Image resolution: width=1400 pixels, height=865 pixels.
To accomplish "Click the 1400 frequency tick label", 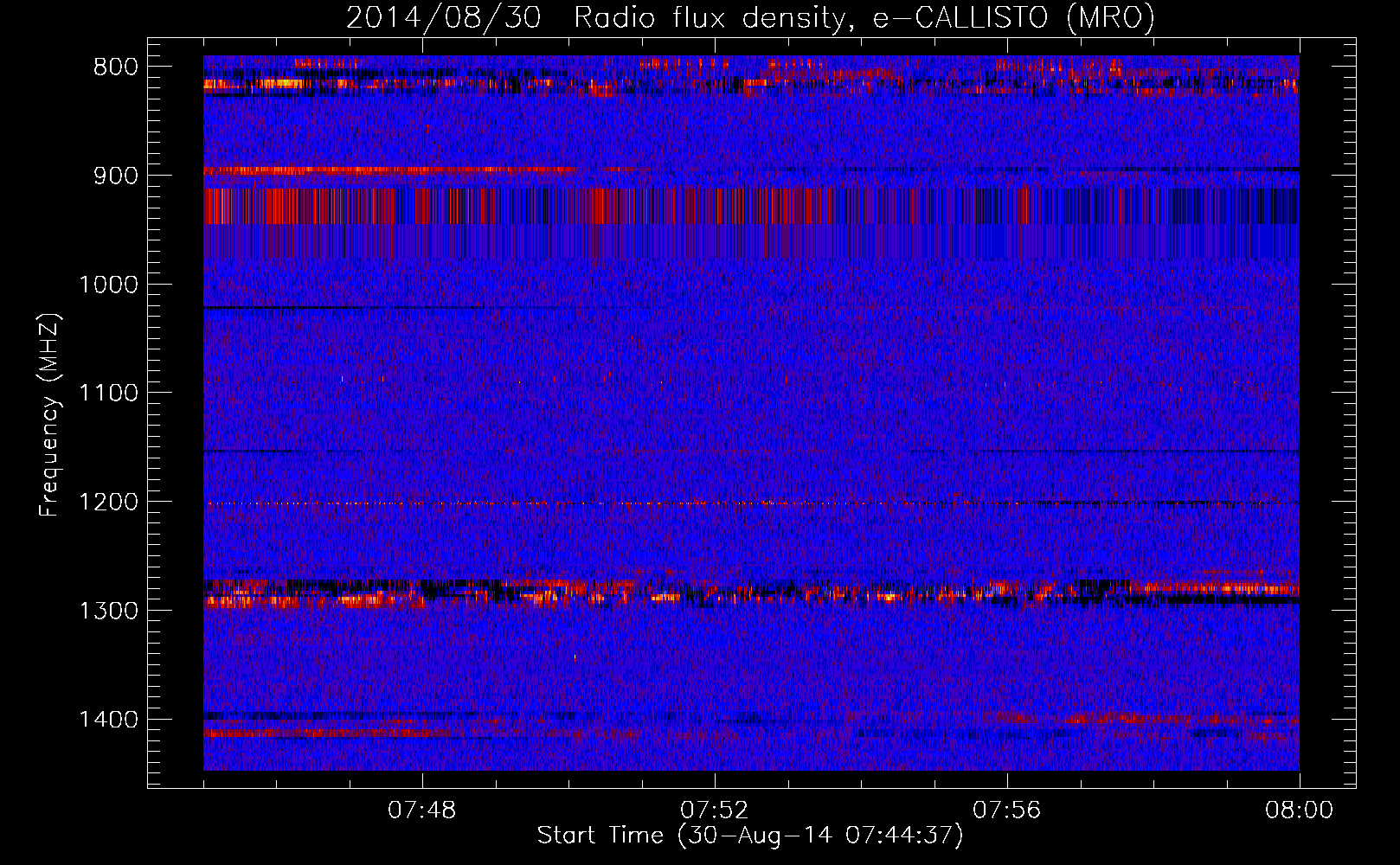I will pos(108,720).
